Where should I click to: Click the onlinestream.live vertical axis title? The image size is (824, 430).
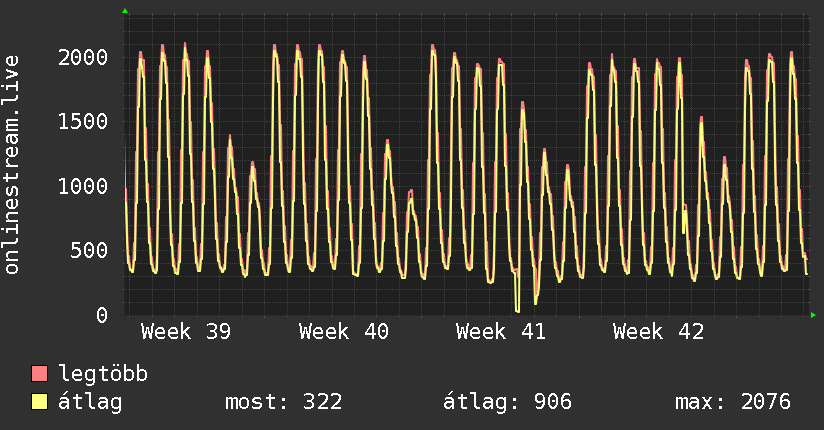click(x=13, y=163)
